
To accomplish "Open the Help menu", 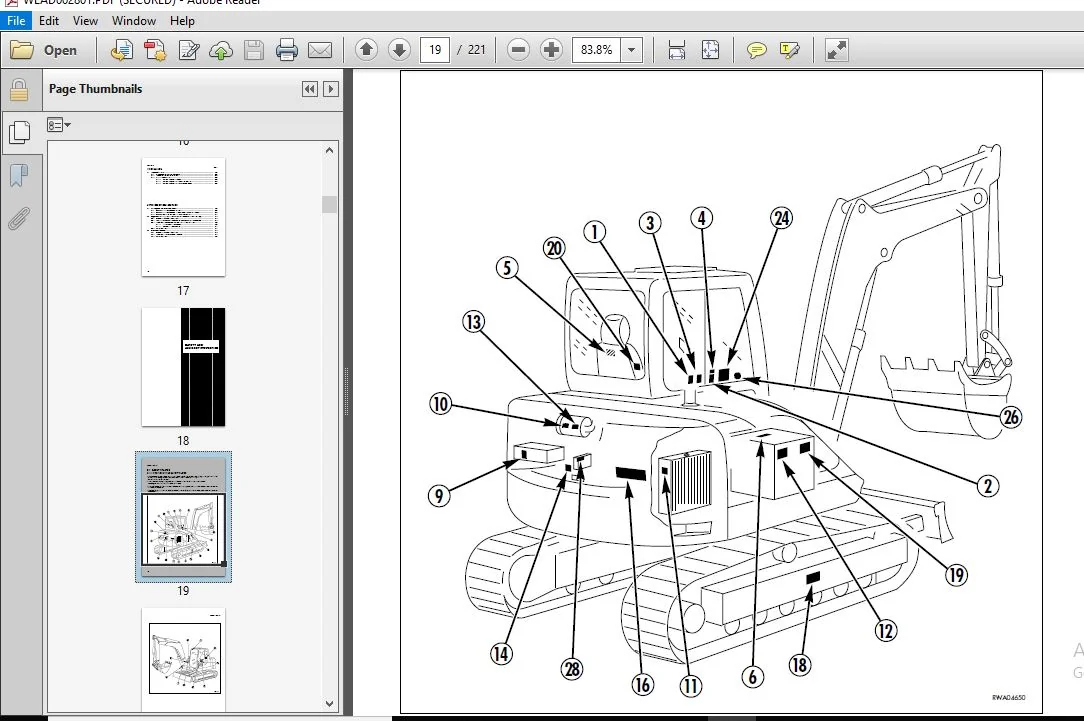I will click(x=182, y=21).
